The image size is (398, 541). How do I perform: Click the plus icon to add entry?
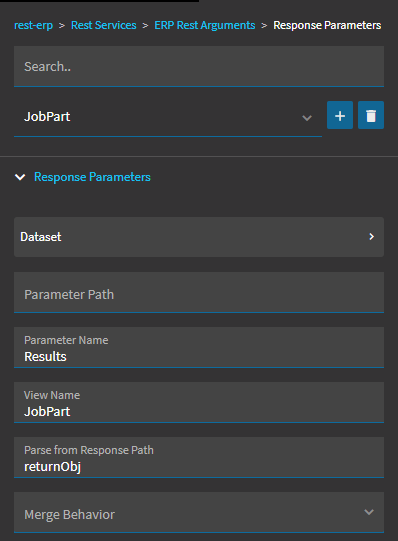point(340,115)
